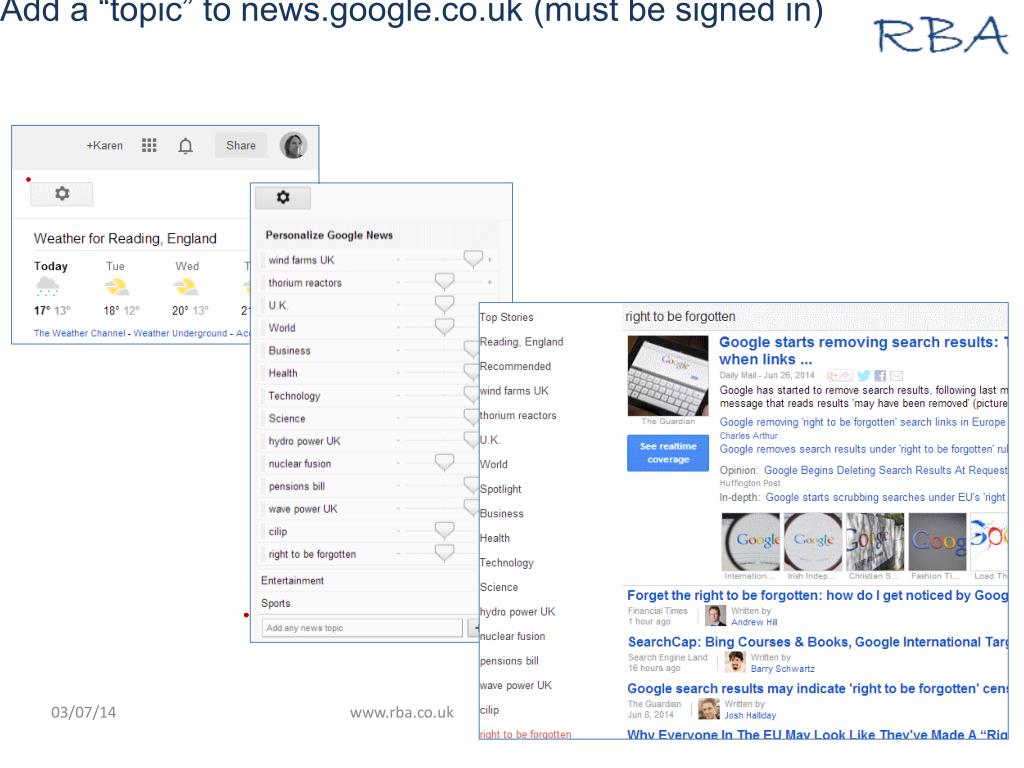Click Josh Halliday author photo
Screen dimensions: 1024x768
[x=709, y=709]
